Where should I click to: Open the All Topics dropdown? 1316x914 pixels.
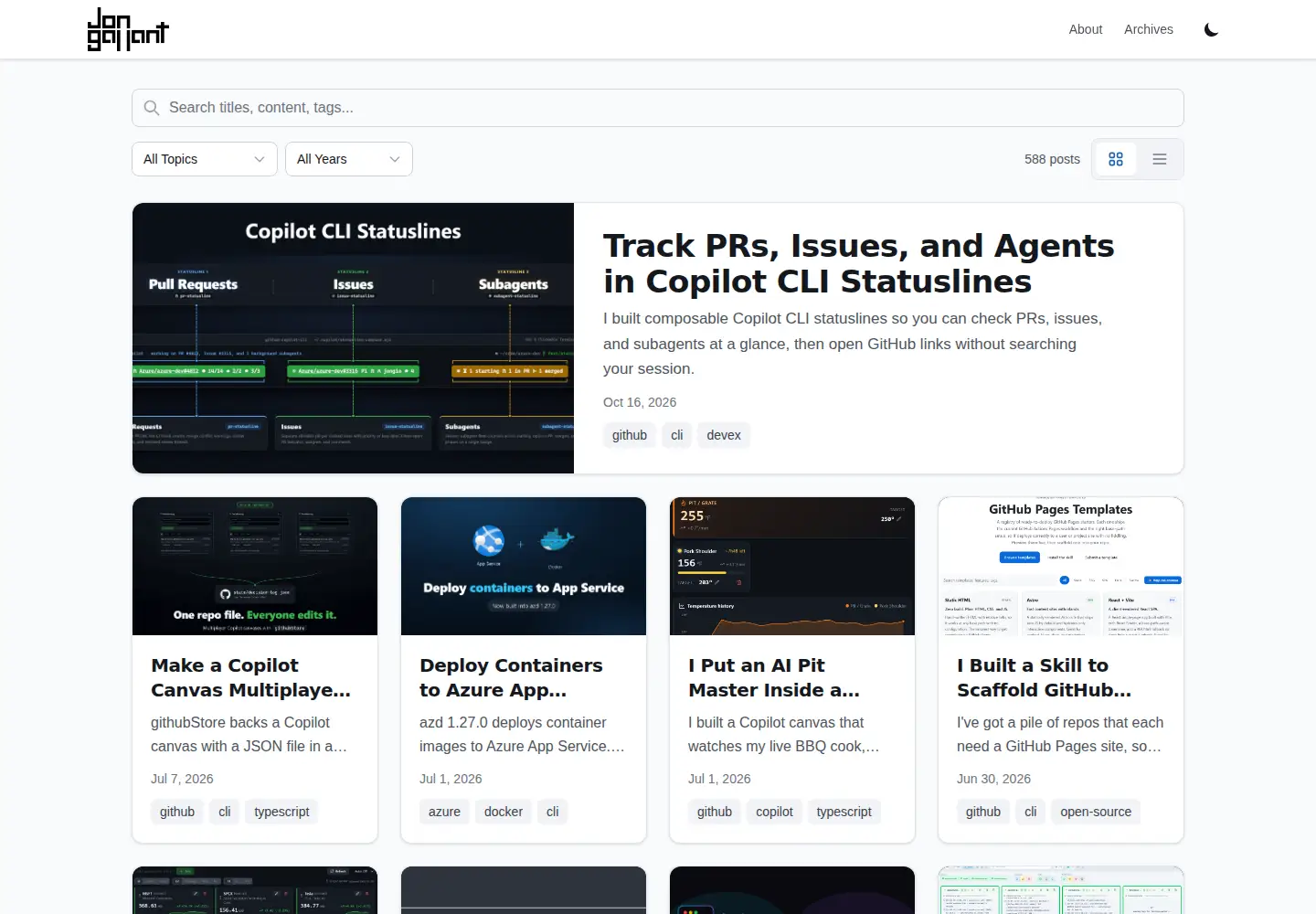(205, 159)
